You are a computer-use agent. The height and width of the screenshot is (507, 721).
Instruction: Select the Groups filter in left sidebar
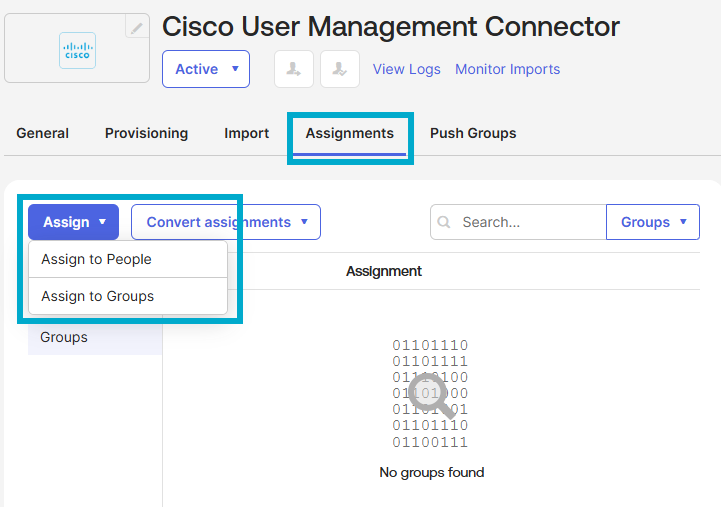tap(95, 337)
